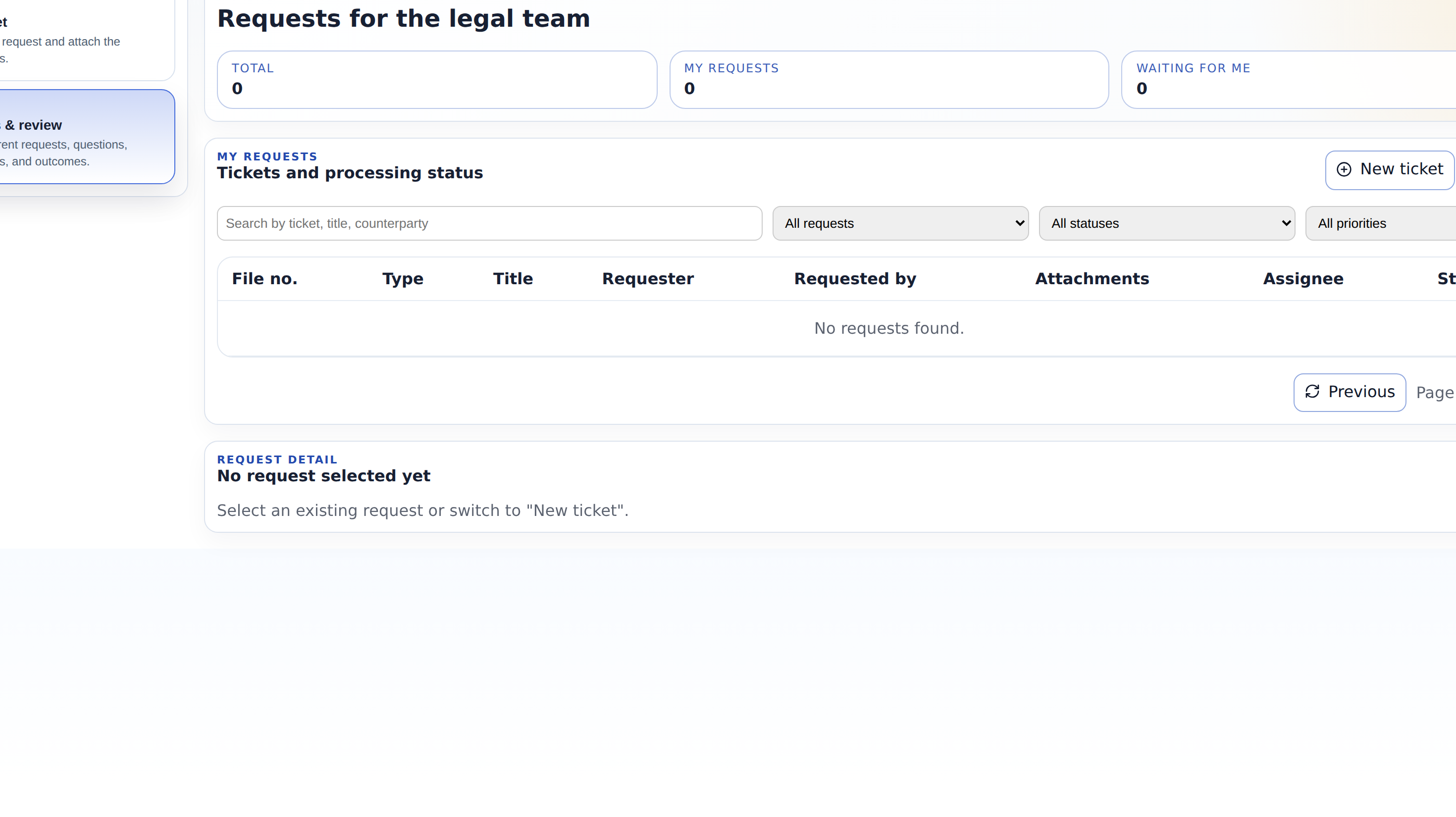Click the Requester column header
The image size is (1456, 817).
point(648,279)
